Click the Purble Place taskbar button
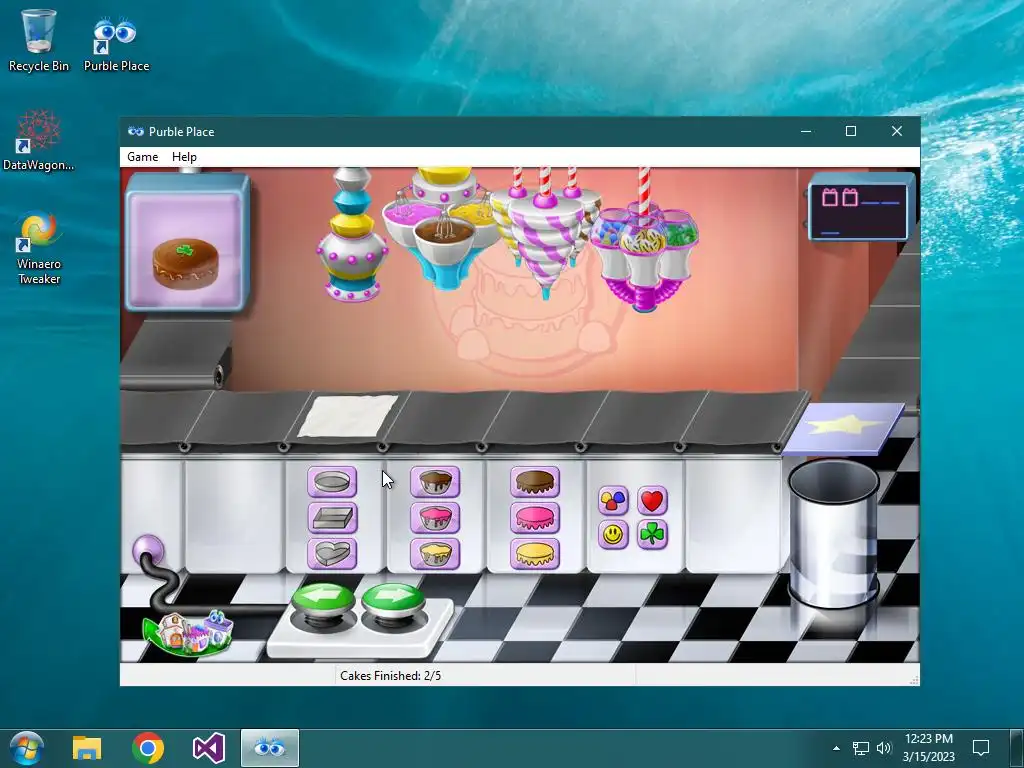The height and width of the screenshot is (768, 1024). (x=270, y=748)
